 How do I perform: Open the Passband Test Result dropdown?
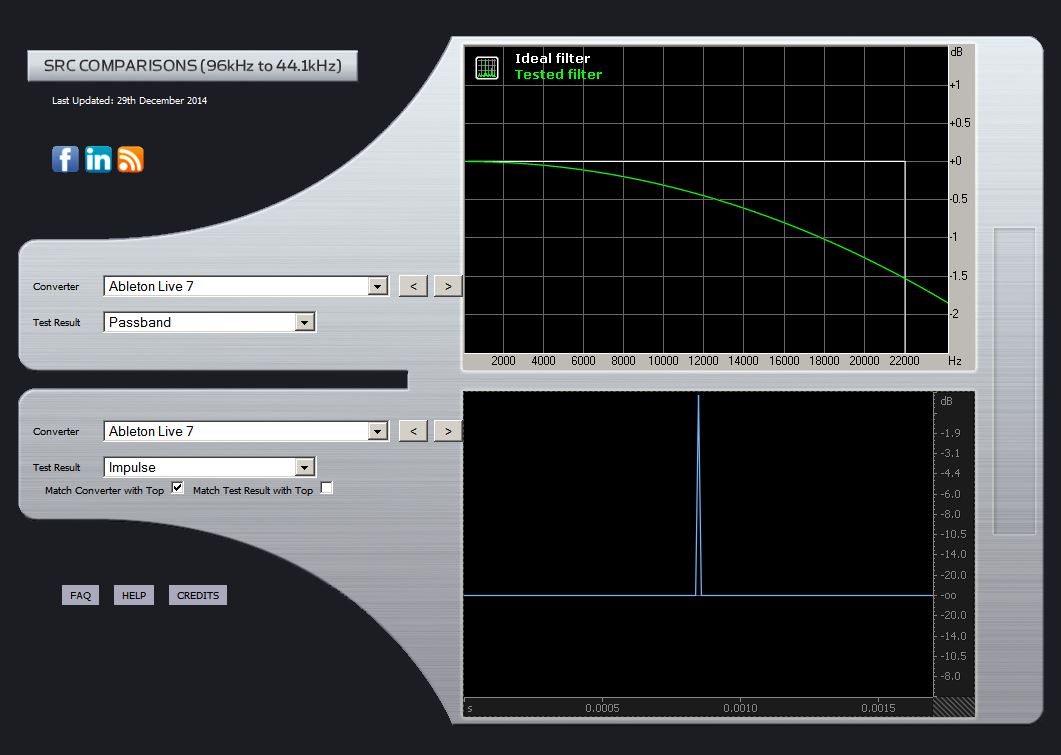point(209,322)
